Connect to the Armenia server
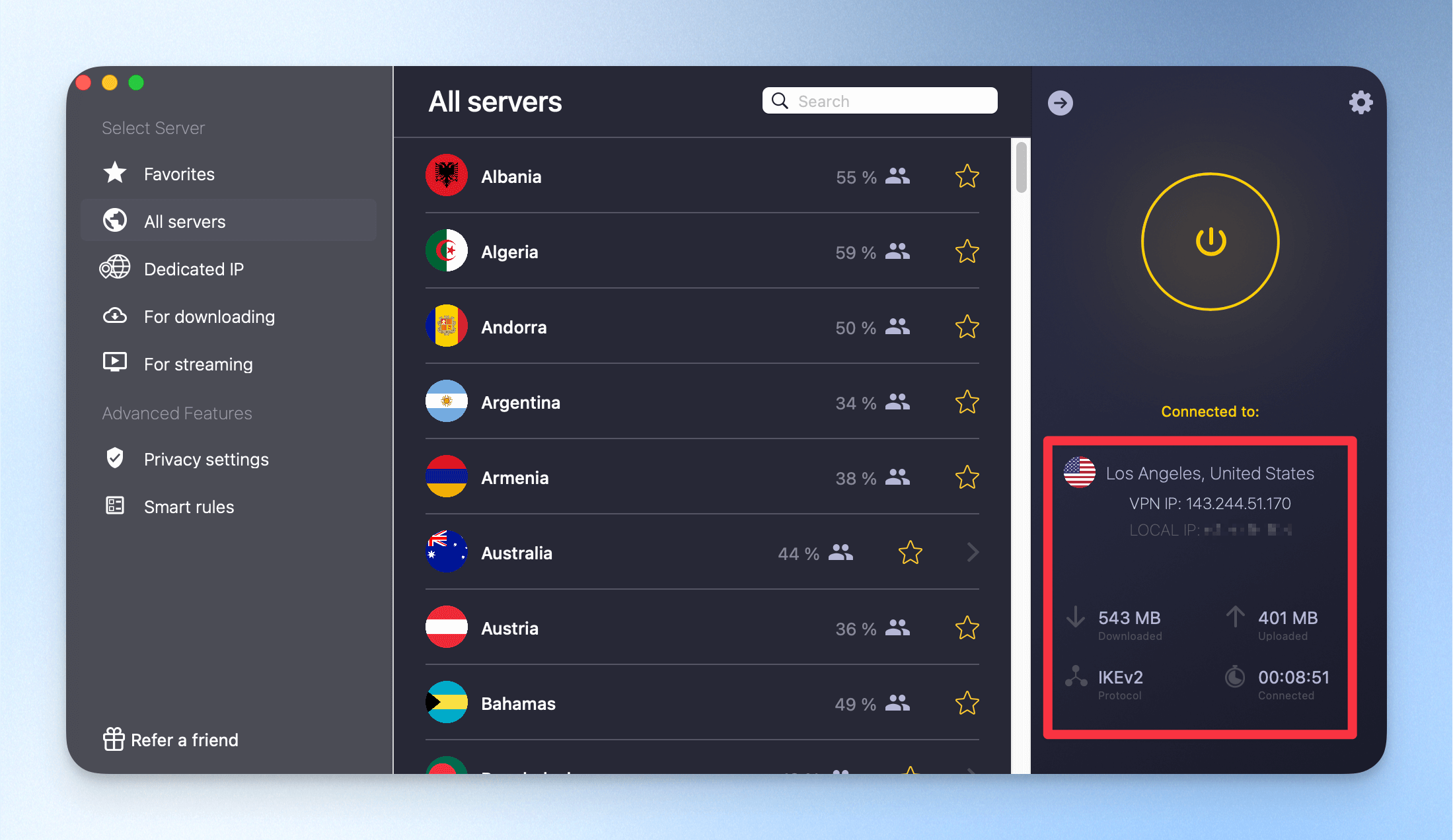This screenshot has height=840, width=1453. coord(702,477)
